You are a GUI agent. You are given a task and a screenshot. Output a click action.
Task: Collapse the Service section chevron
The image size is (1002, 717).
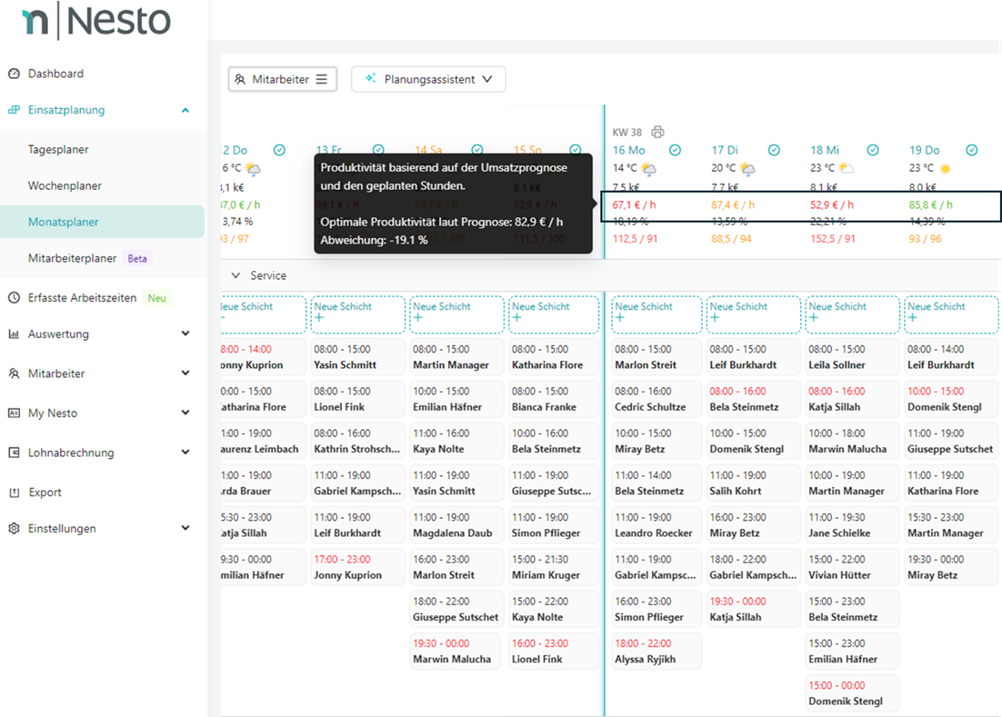tap(236, 276)
